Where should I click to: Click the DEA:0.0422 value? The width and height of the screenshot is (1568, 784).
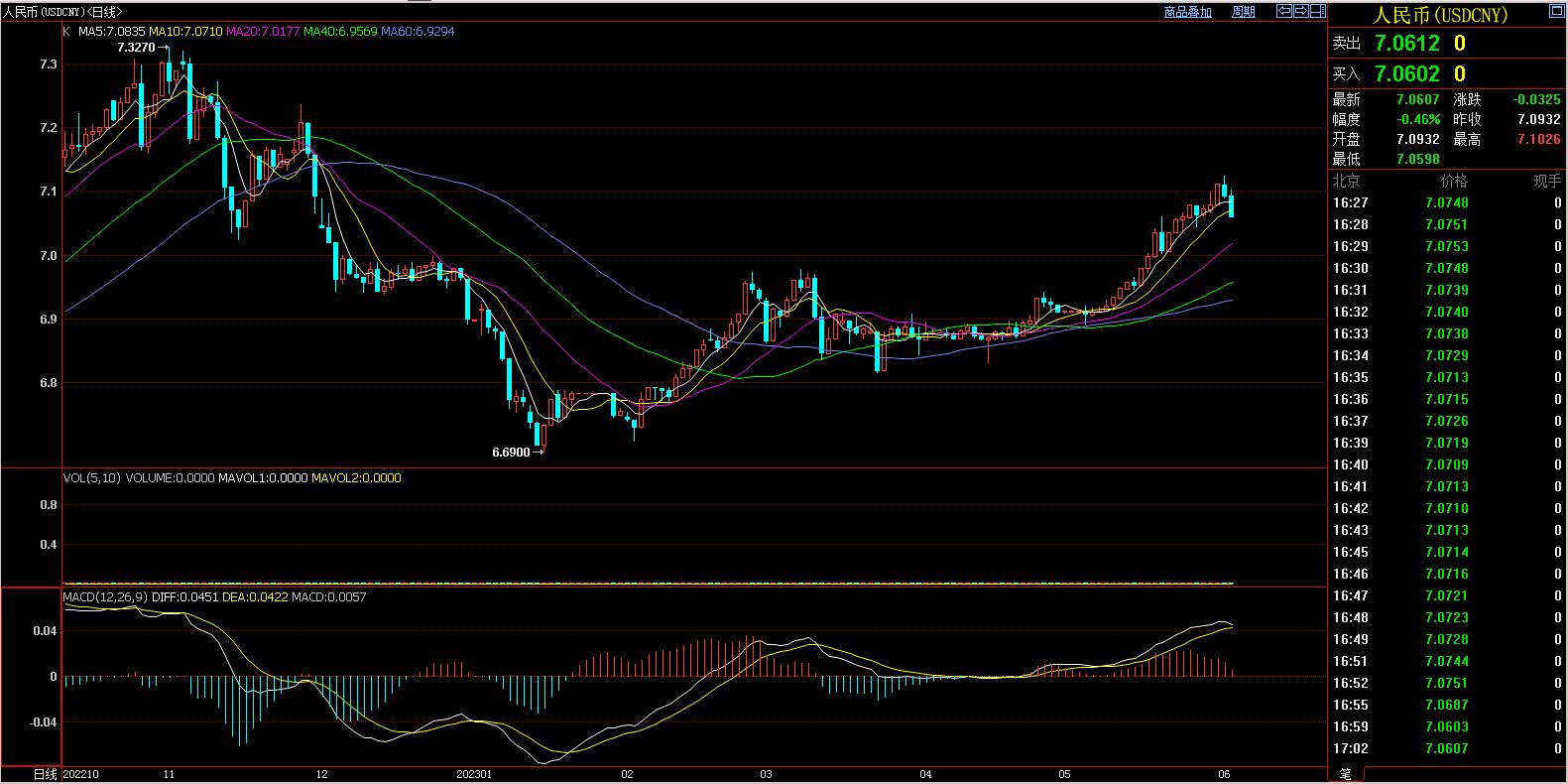click(x=254, y=596)
